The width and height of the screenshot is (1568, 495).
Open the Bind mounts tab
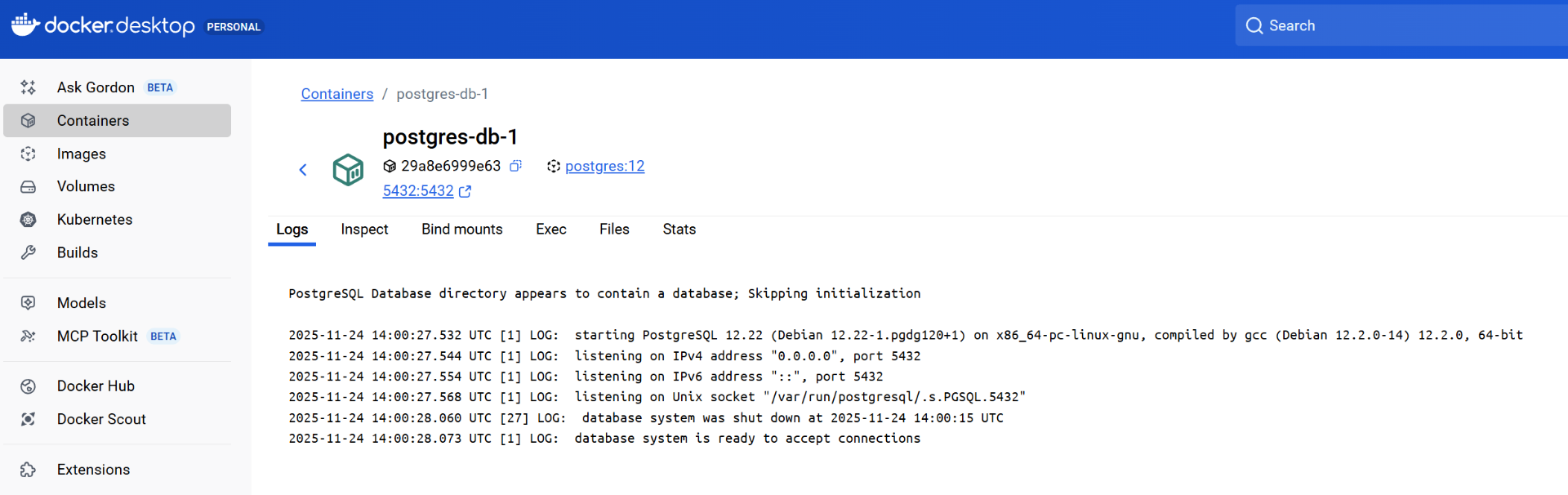click(x=461, y=230)
